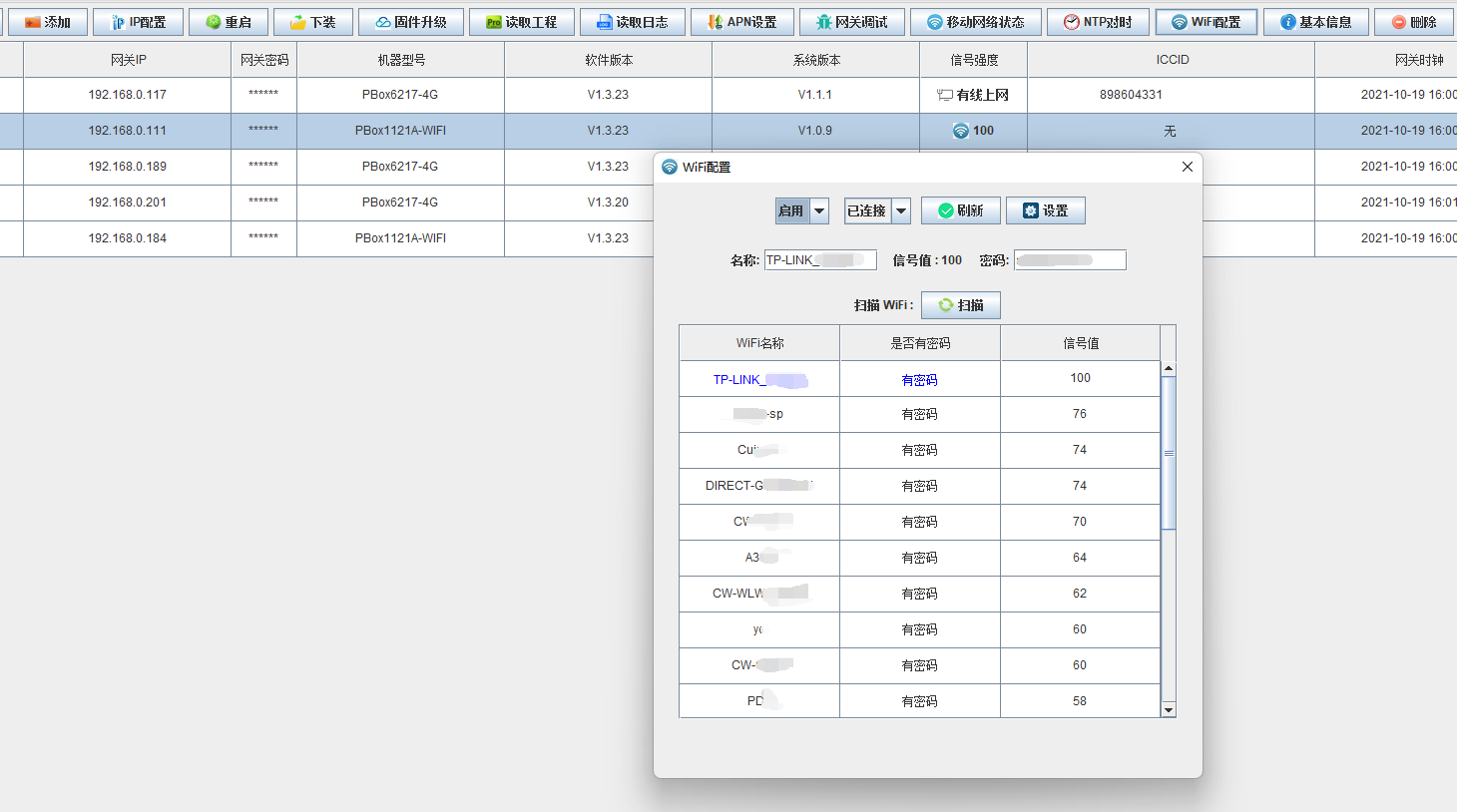
Task: Select the gateway row 192.168.0.111
Action: point(728,131)
